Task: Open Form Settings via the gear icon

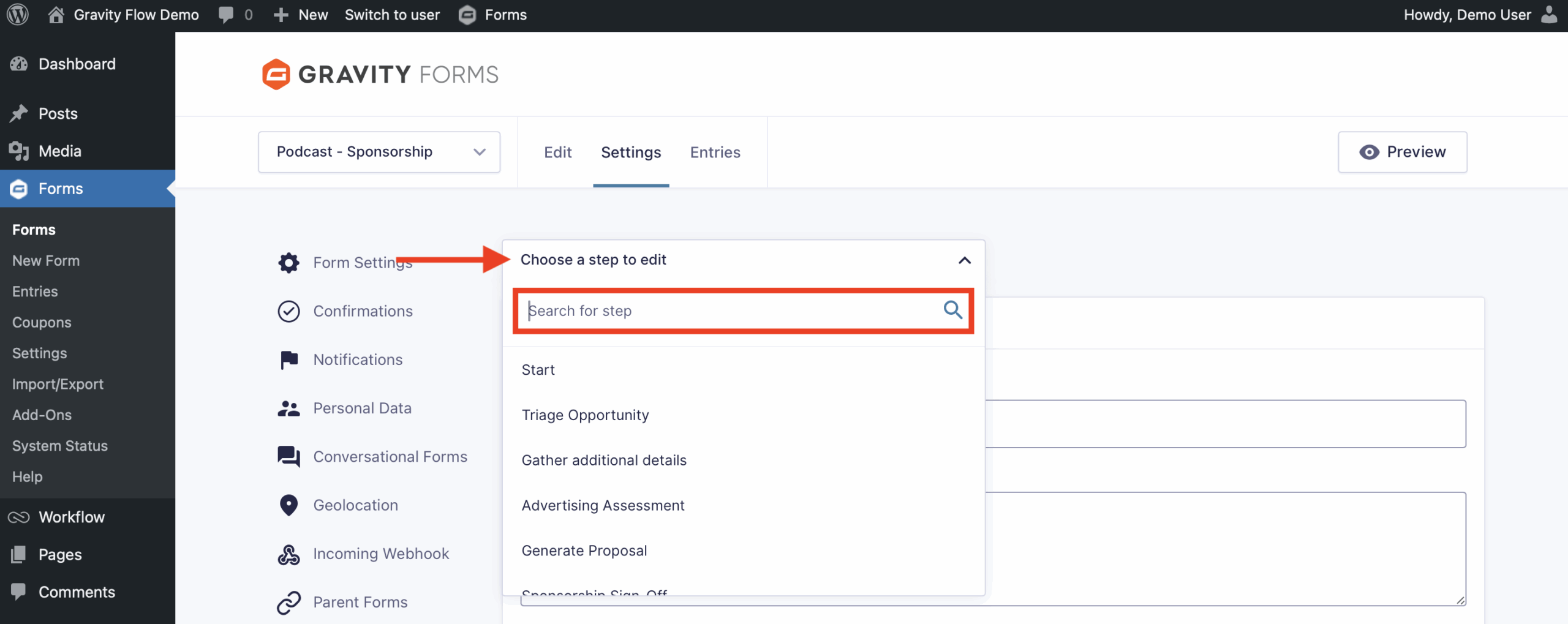Action: coord(288,262)
